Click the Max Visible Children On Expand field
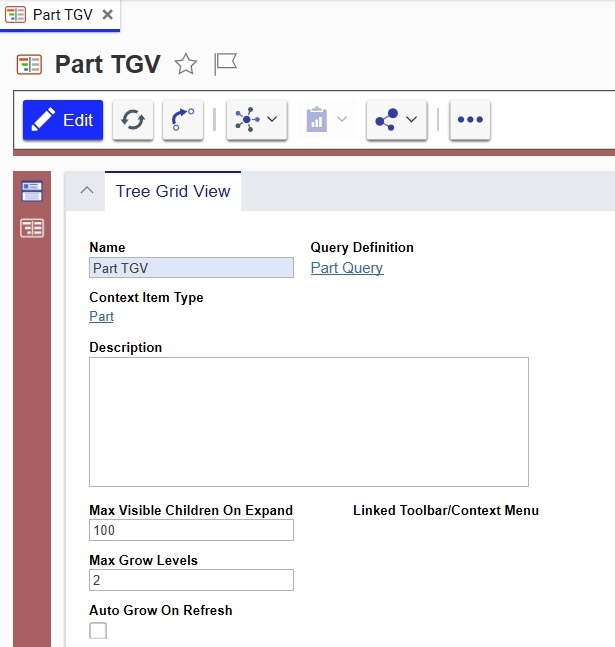The image size is (615, 647). pyautogui.click(x=192, y=530)
